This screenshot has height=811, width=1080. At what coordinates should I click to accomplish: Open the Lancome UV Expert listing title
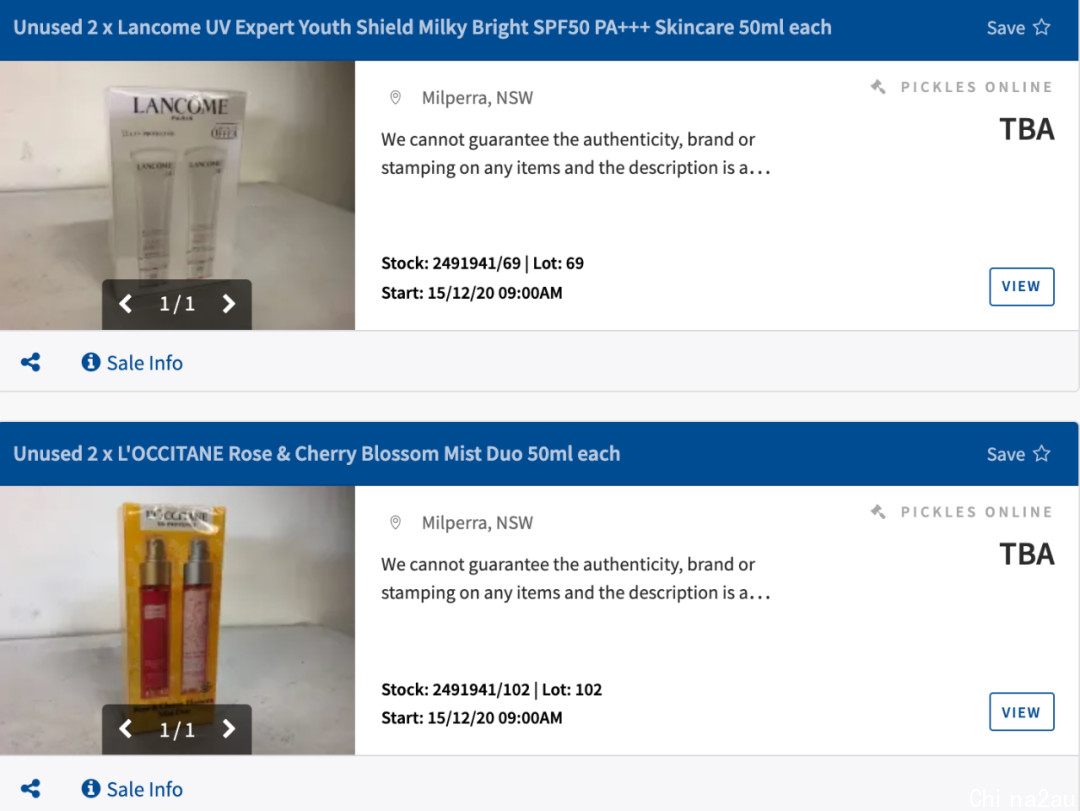click(x=422, y=28)
